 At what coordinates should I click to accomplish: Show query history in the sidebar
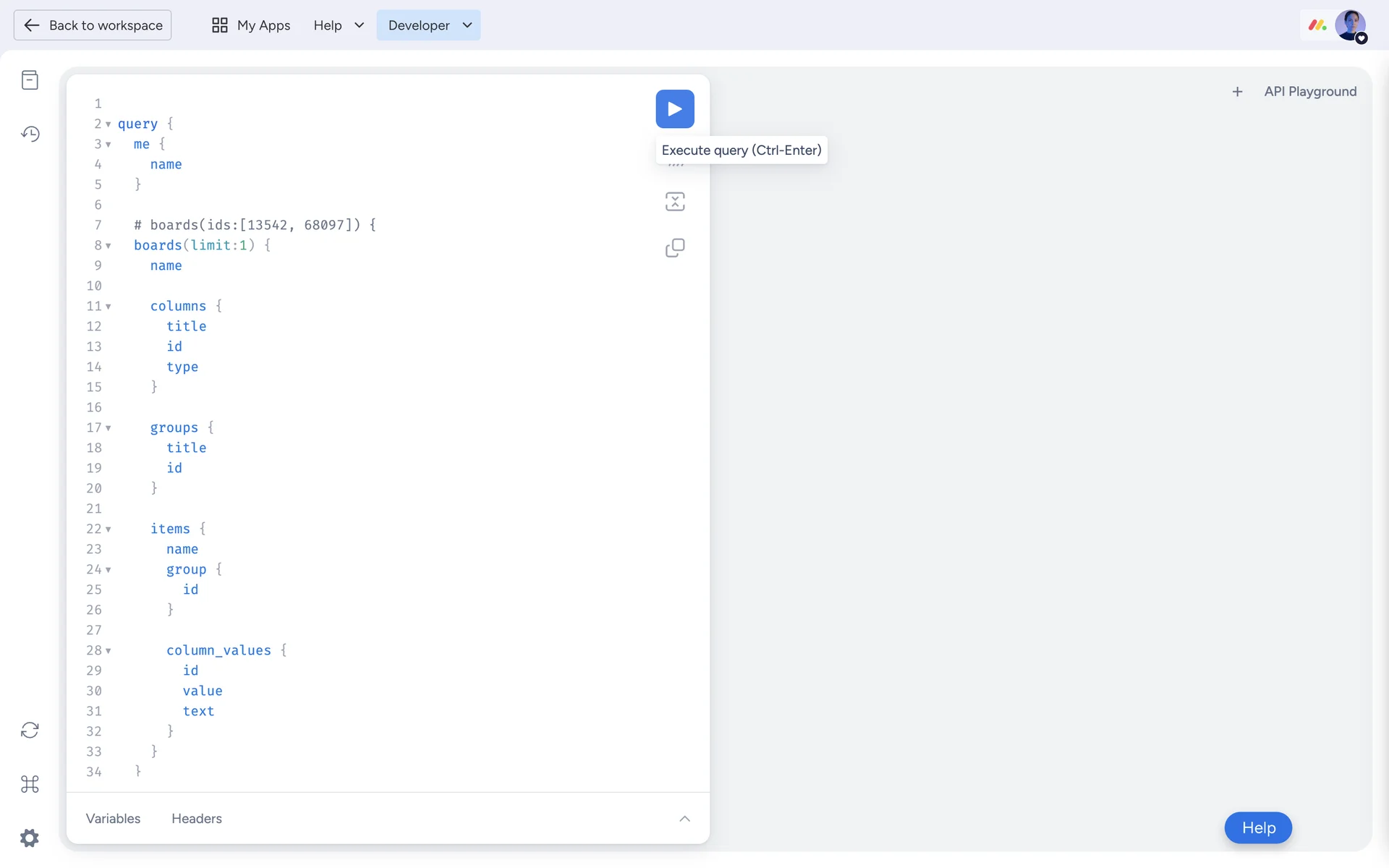point(30,134)
